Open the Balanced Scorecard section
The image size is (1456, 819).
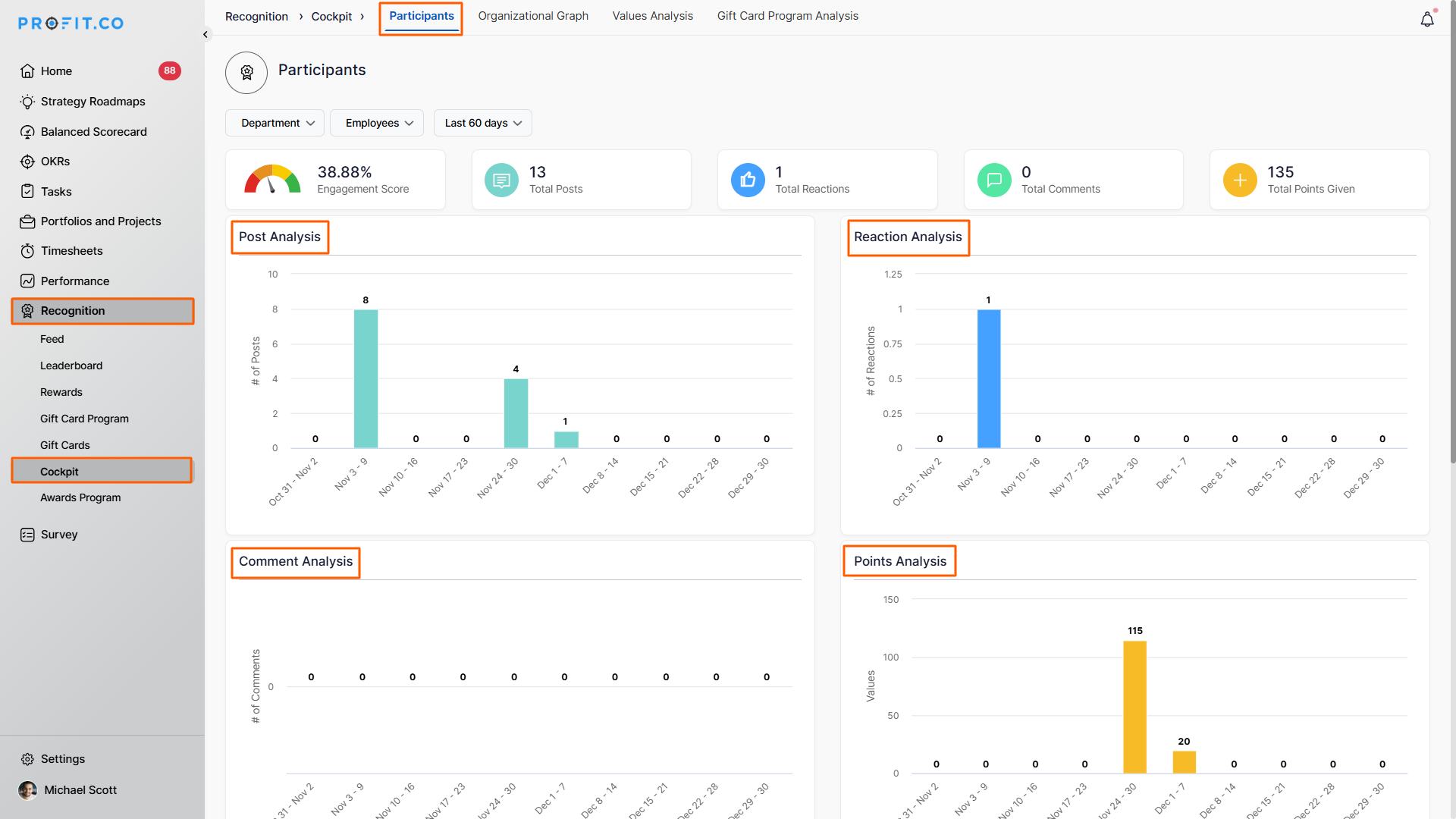[93, 132]
